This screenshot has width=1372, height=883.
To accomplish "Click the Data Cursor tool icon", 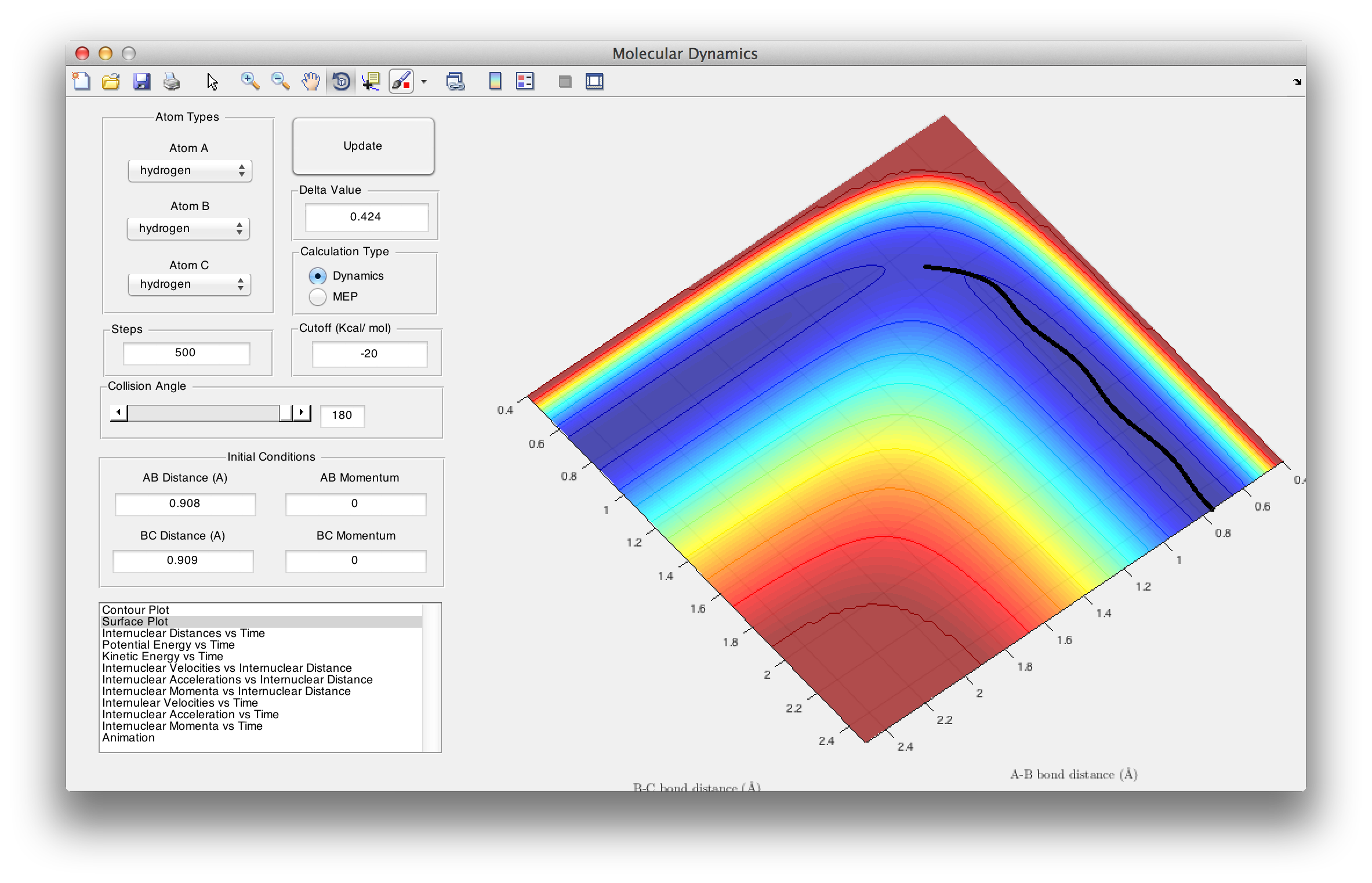I will tap(371, 82).
